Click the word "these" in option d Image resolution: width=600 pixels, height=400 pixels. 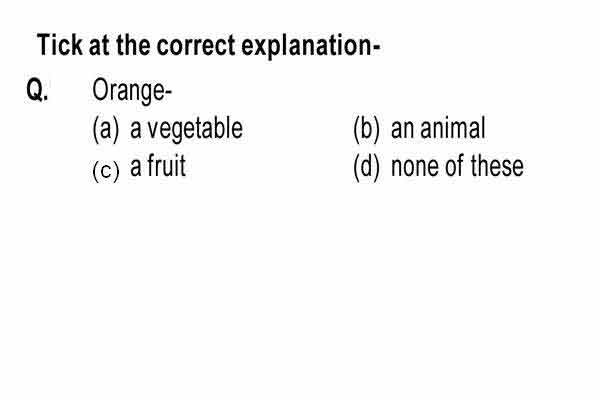pyautogui.click(x=497, y=165)
